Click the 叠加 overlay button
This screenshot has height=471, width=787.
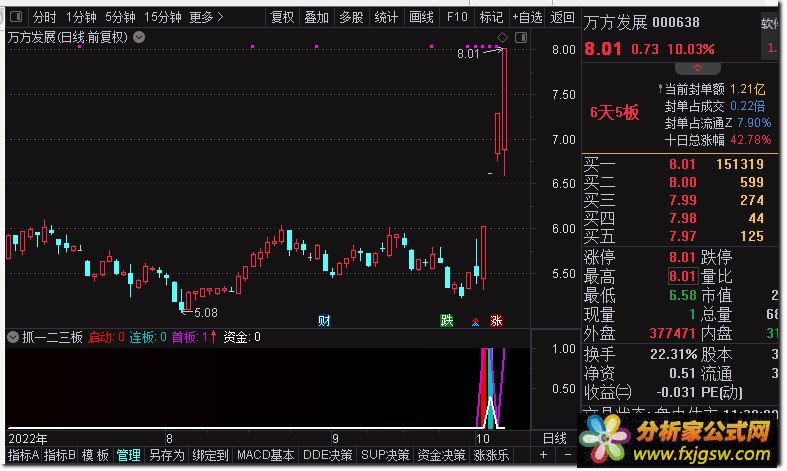(316, 18)
